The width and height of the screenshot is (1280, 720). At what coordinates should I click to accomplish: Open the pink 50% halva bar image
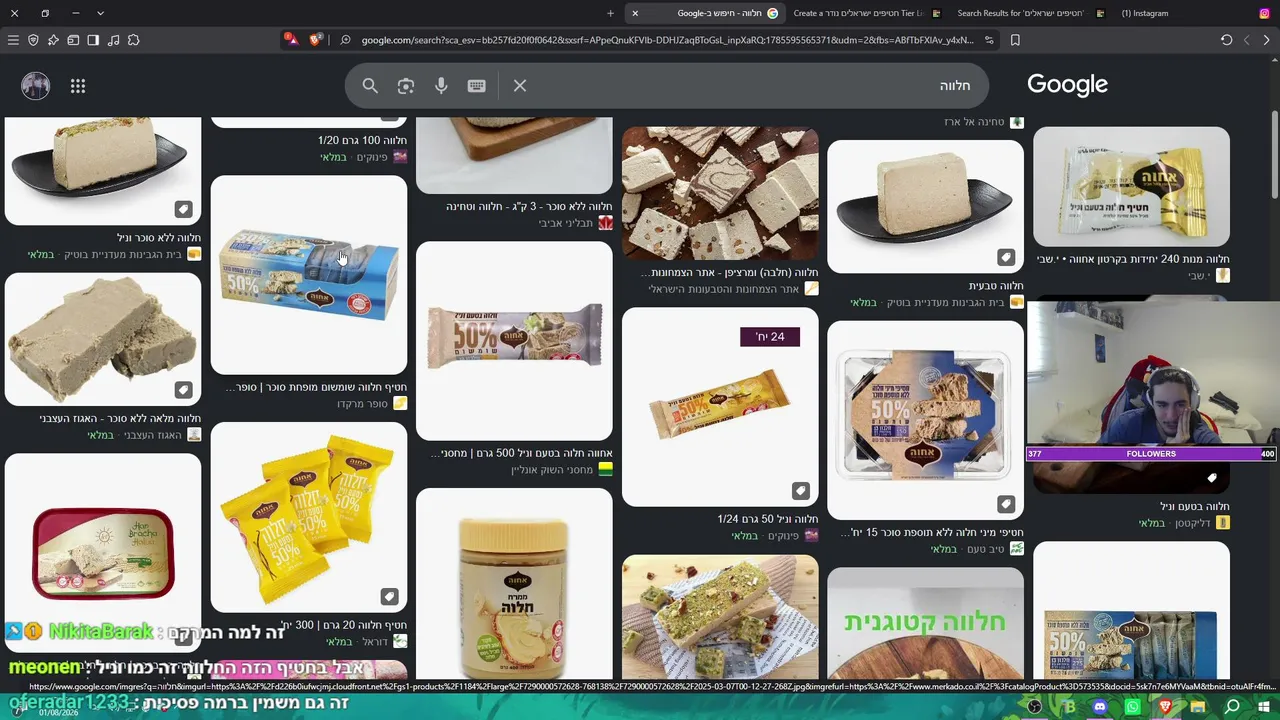coord(514,340)
